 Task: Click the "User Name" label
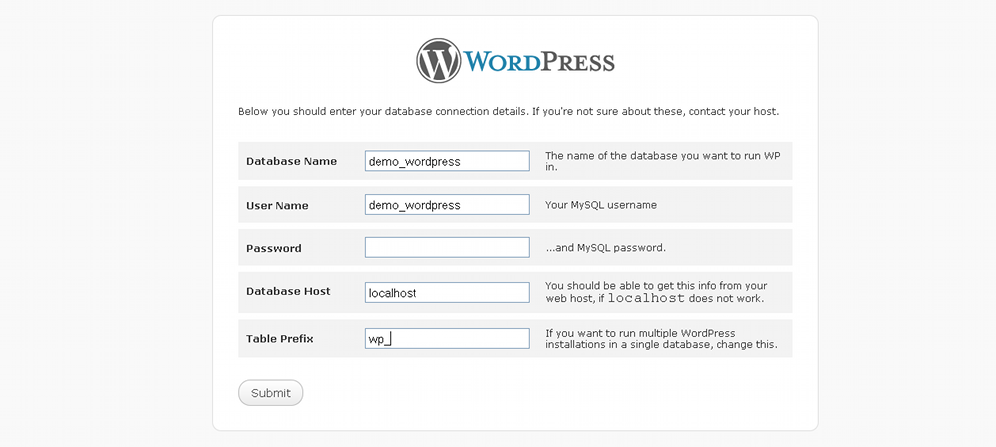[277, 206]
